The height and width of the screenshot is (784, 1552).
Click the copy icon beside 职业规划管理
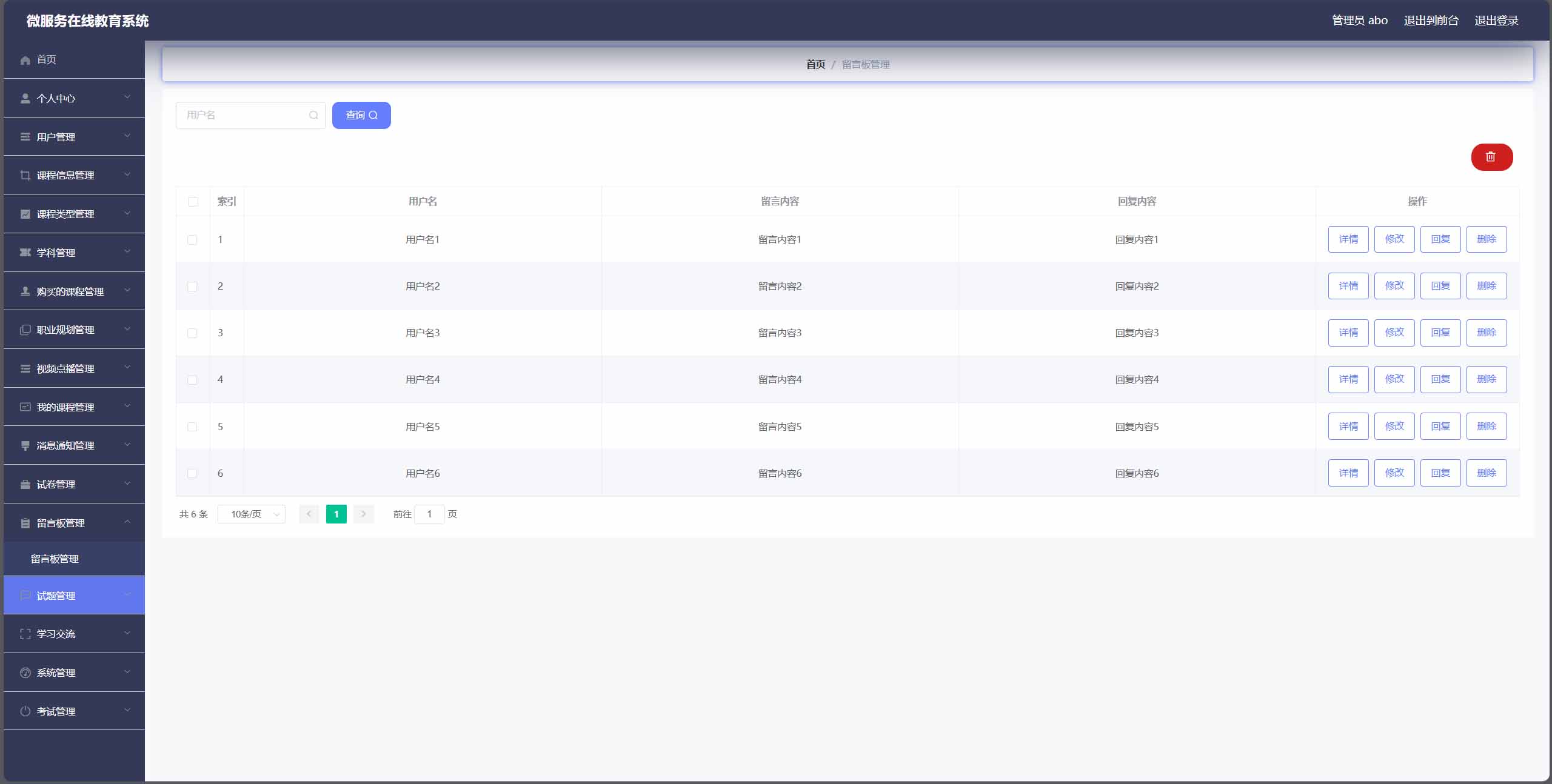point(25,330)
